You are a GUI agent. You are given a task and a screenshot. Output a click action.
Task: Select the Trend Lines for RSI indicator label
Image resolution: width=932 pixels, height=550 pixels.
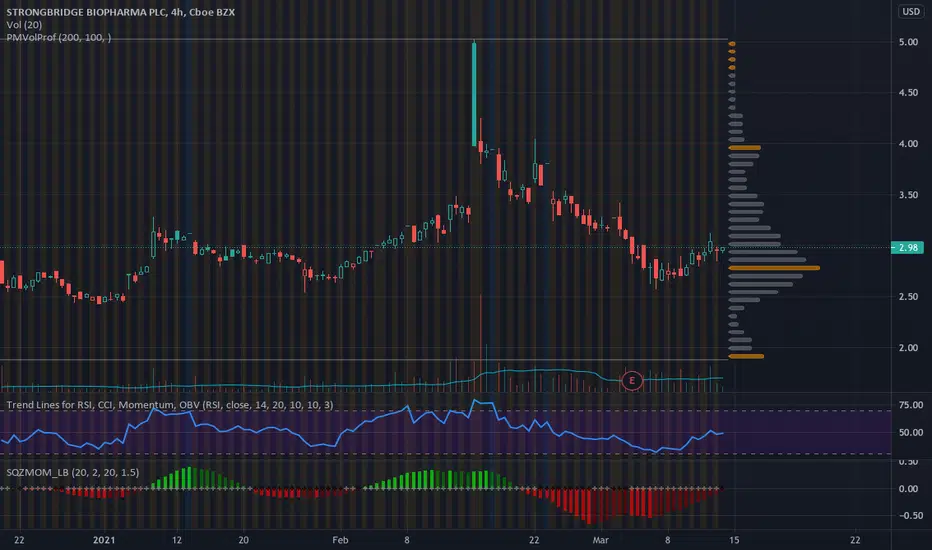[x=170, y=405]
